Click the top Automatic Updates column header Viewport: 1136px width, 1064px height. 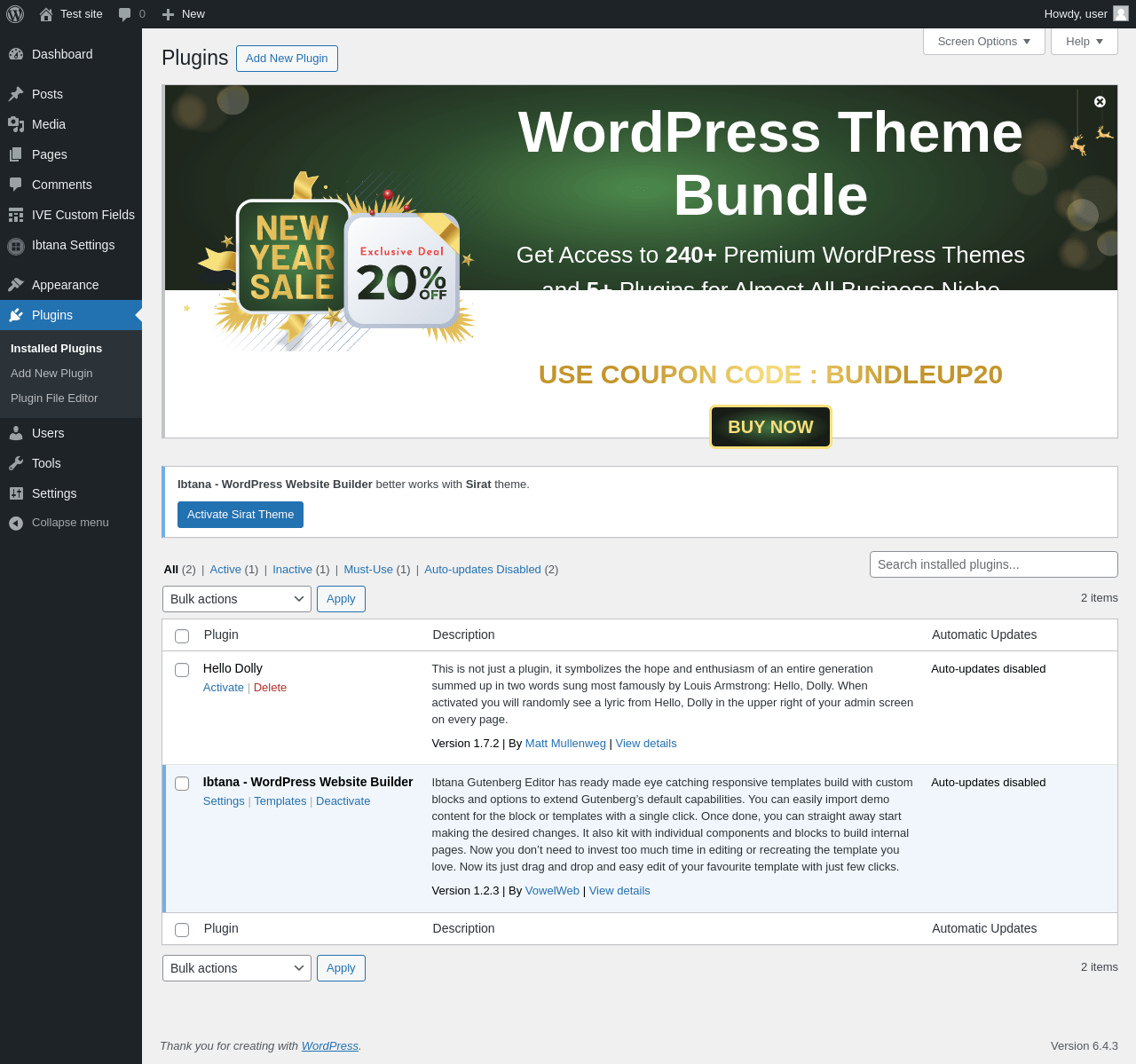984,634
